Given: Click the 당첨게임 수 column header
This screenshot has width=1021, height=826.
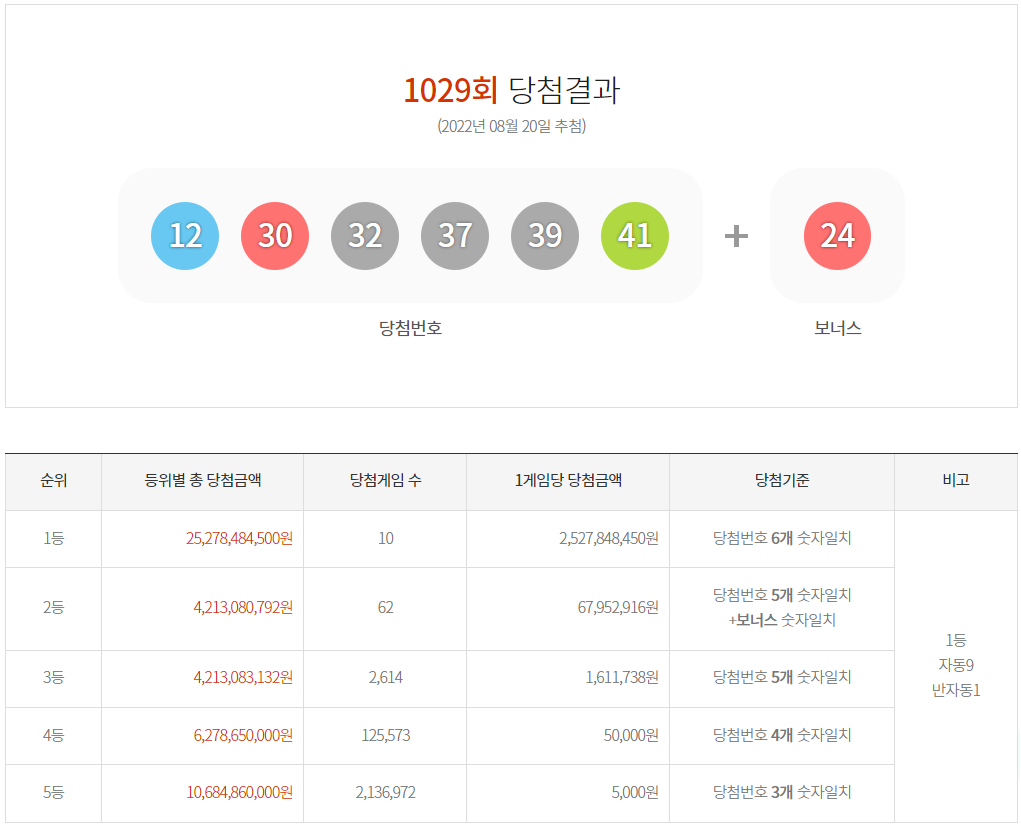Looking at the screenshot, I should click(385, 481).
